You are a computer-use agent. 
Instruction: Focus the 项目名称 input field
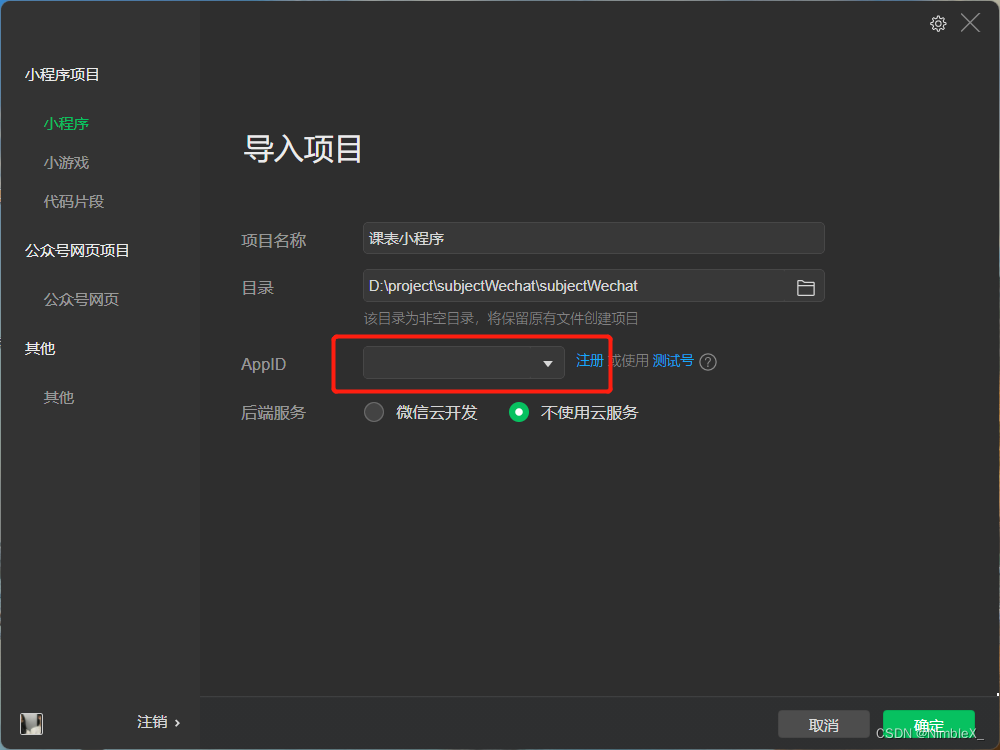[593, 239]
